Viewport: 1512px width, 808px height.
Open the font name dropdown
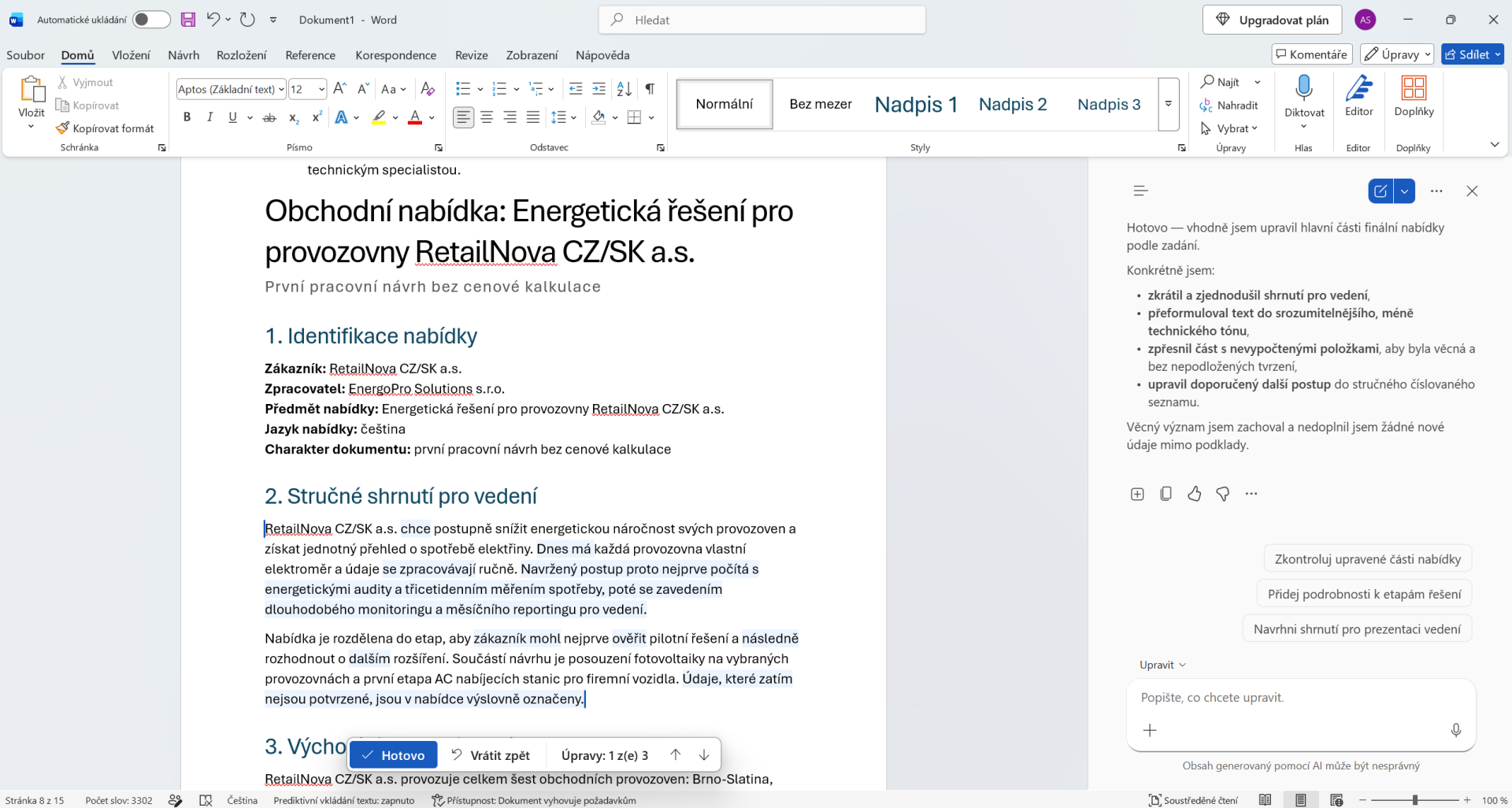click(x=281, y=89)
